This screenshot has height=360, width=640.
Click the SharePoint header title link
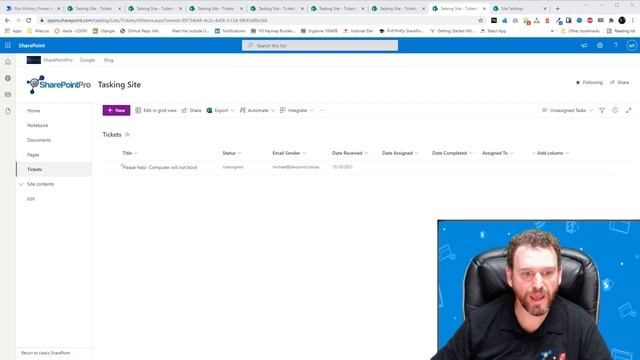(x=31, y=45)
